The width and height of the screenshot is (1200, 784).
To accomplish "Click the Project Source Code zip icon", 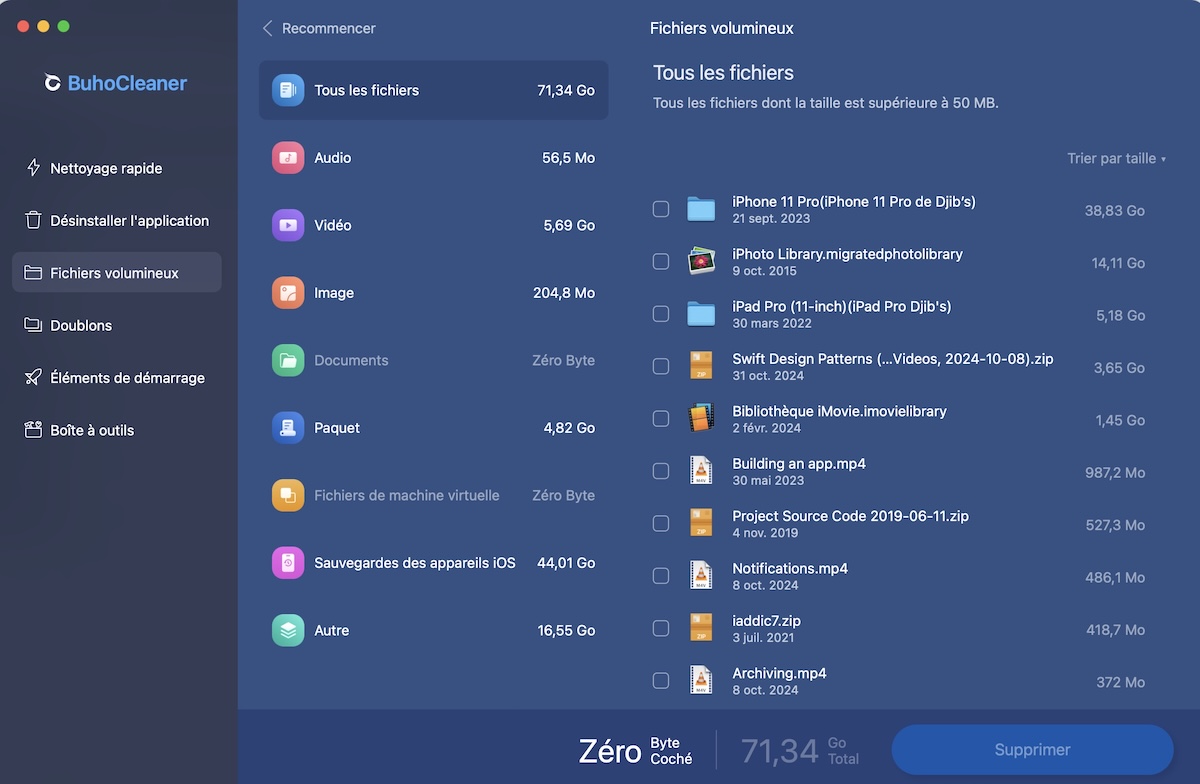I will (701, 523).
